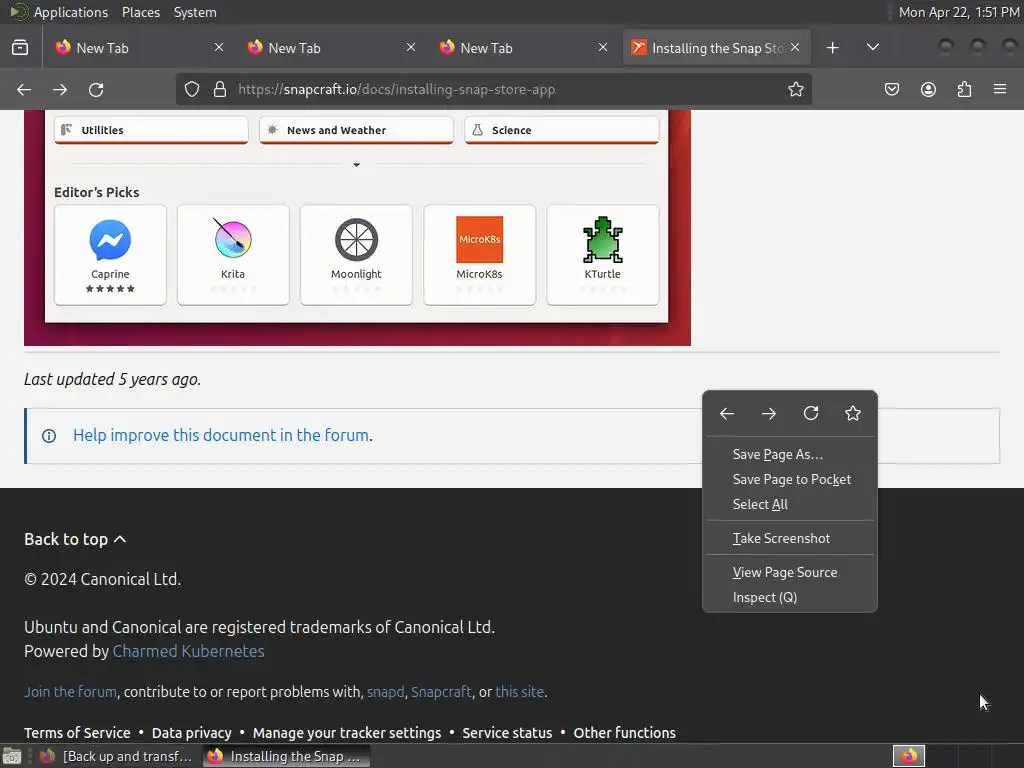
Task: Choose Inspect (Q) in context menu
Action: pyautogui.click(x=790, y=598)
